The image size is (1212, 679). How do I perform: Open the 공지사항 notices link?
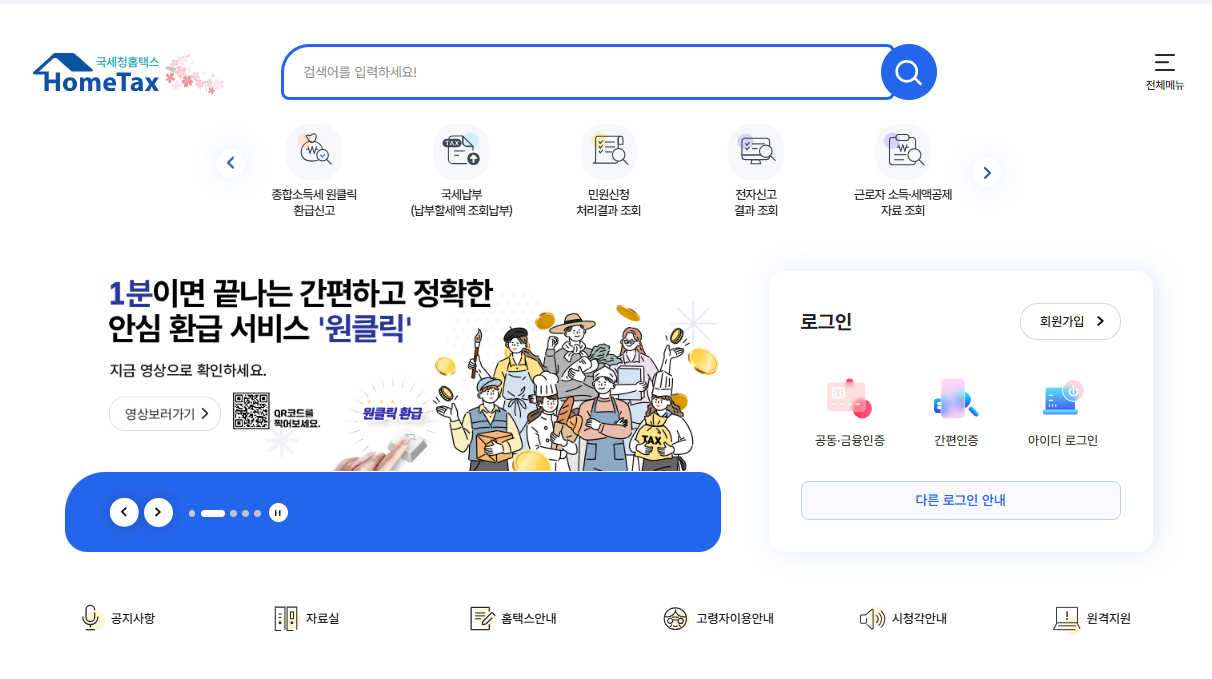click(118, 618)
